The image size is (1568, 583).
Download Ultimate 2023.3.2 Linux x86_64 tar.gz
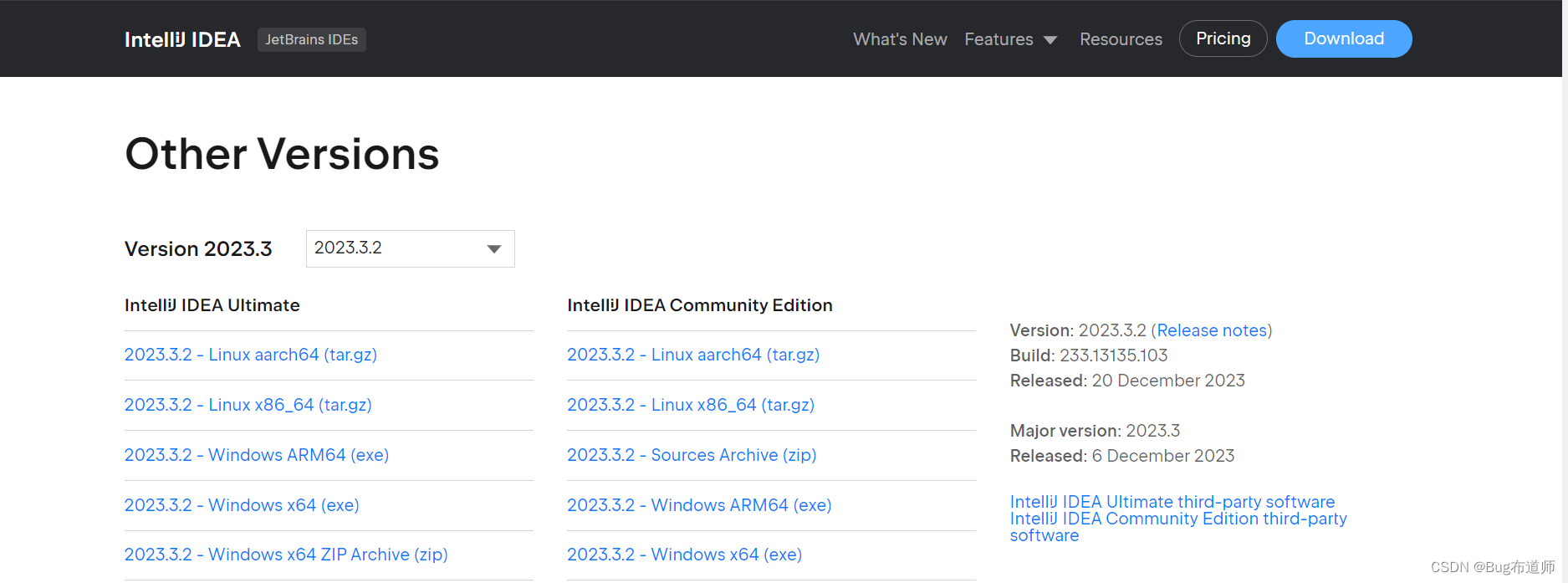(x=248, y=405)
